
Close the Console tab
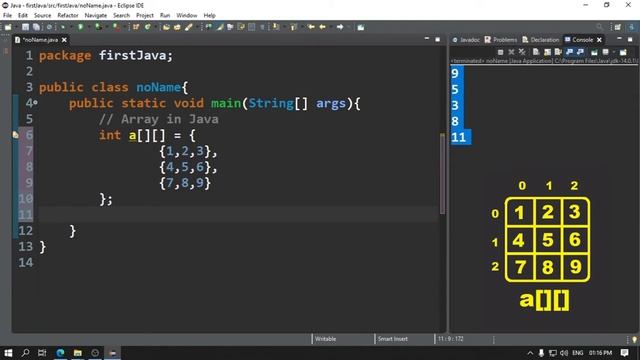(599, 40)
